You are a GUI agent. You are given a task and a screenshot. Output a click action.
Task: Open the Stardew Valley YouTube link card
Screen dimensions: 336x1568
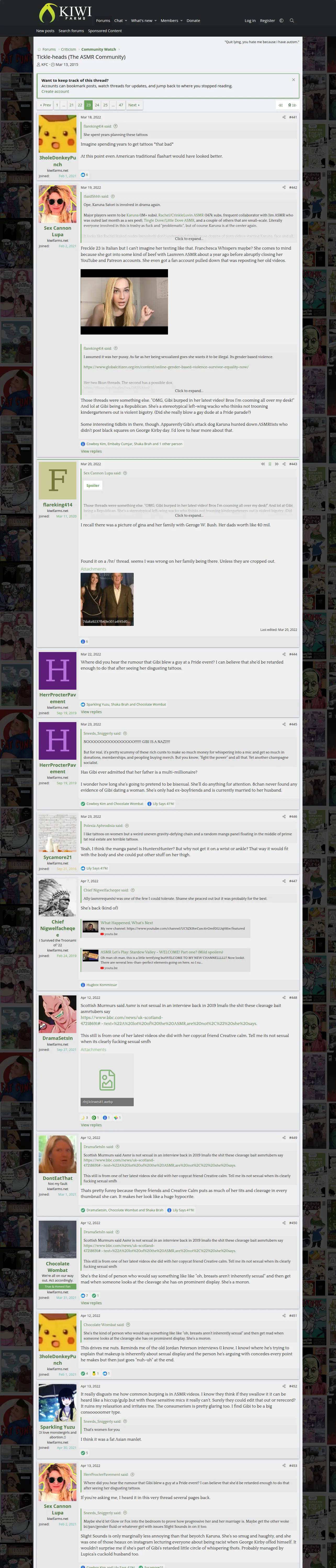162,952
